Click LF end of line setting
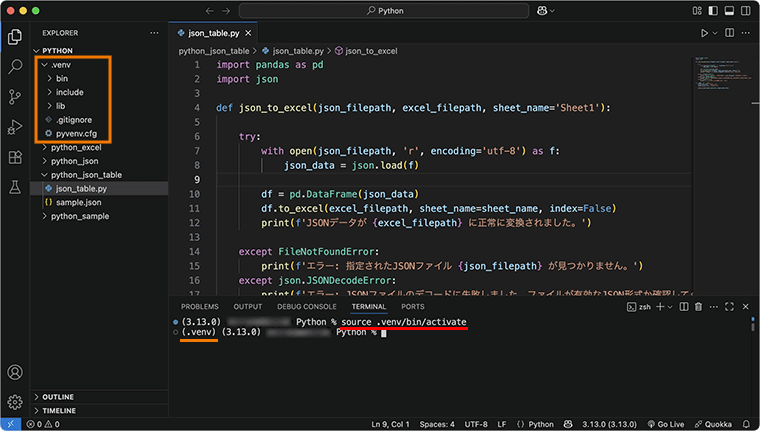The width and height of the screenshot is (760, 431). click(502, 424)
